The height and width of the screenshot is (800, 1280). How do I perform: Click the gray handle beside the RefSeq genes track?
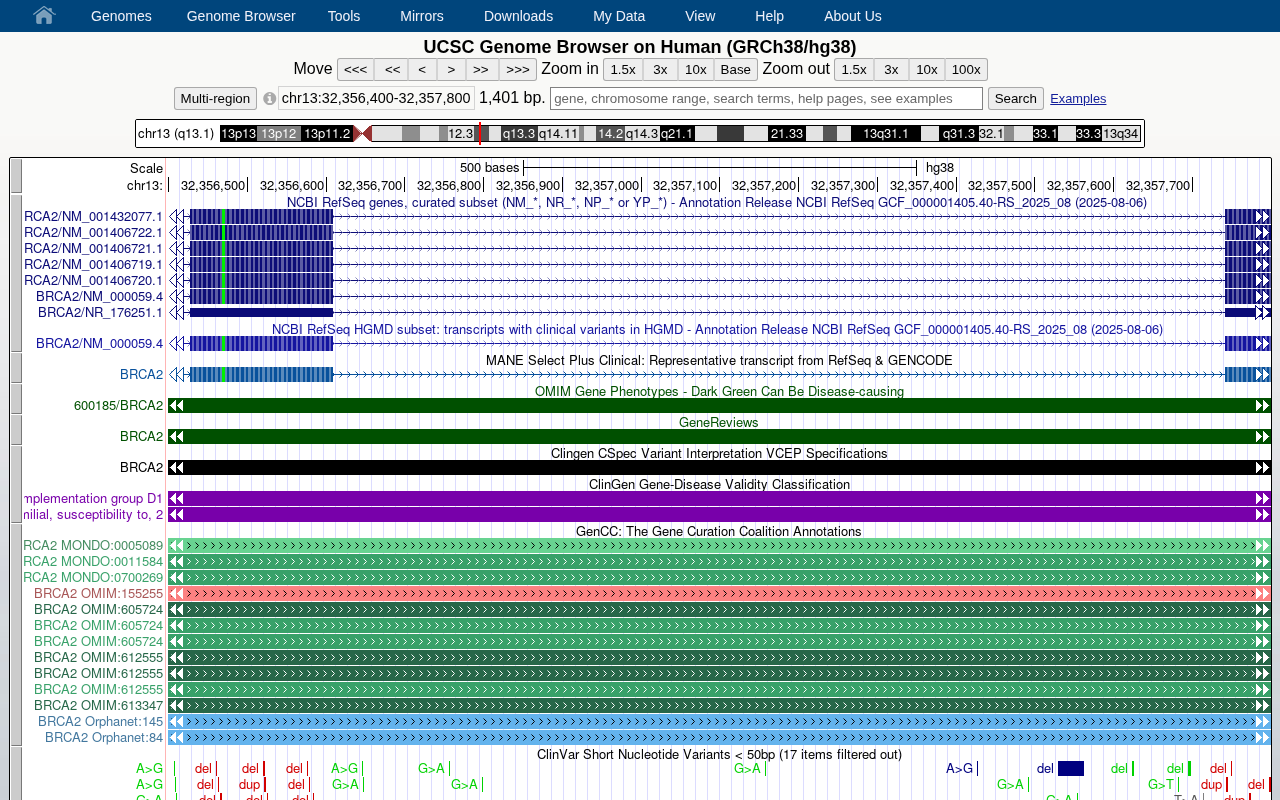(16, 273)
